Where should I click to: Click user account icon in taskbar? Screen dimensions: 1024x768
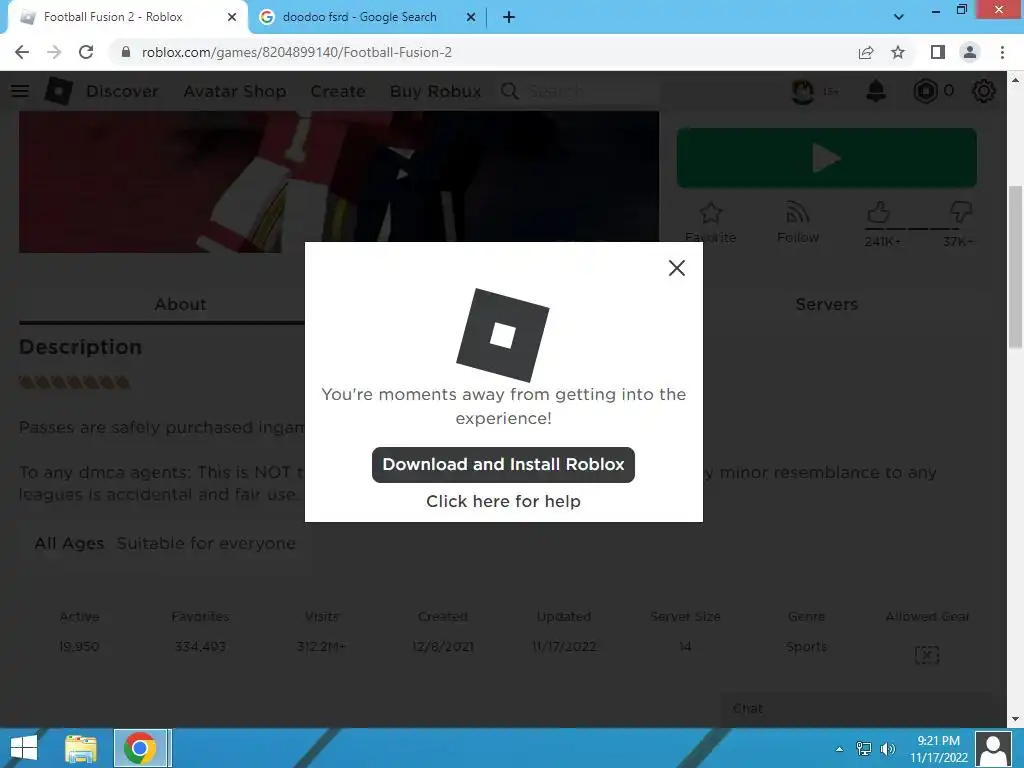coord(994,749)
